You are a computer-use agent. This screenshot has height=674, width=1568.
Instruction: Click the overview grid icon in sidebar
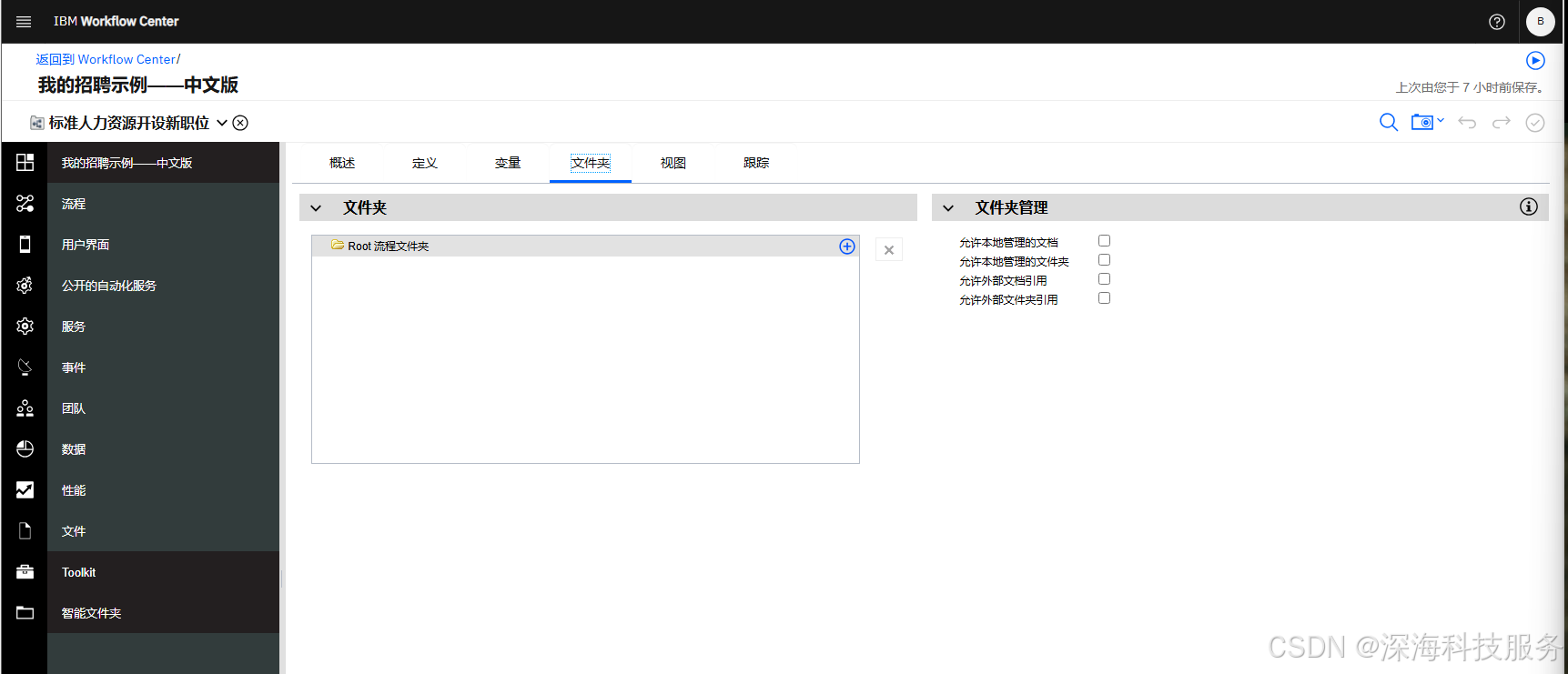[x=25, y=163]
